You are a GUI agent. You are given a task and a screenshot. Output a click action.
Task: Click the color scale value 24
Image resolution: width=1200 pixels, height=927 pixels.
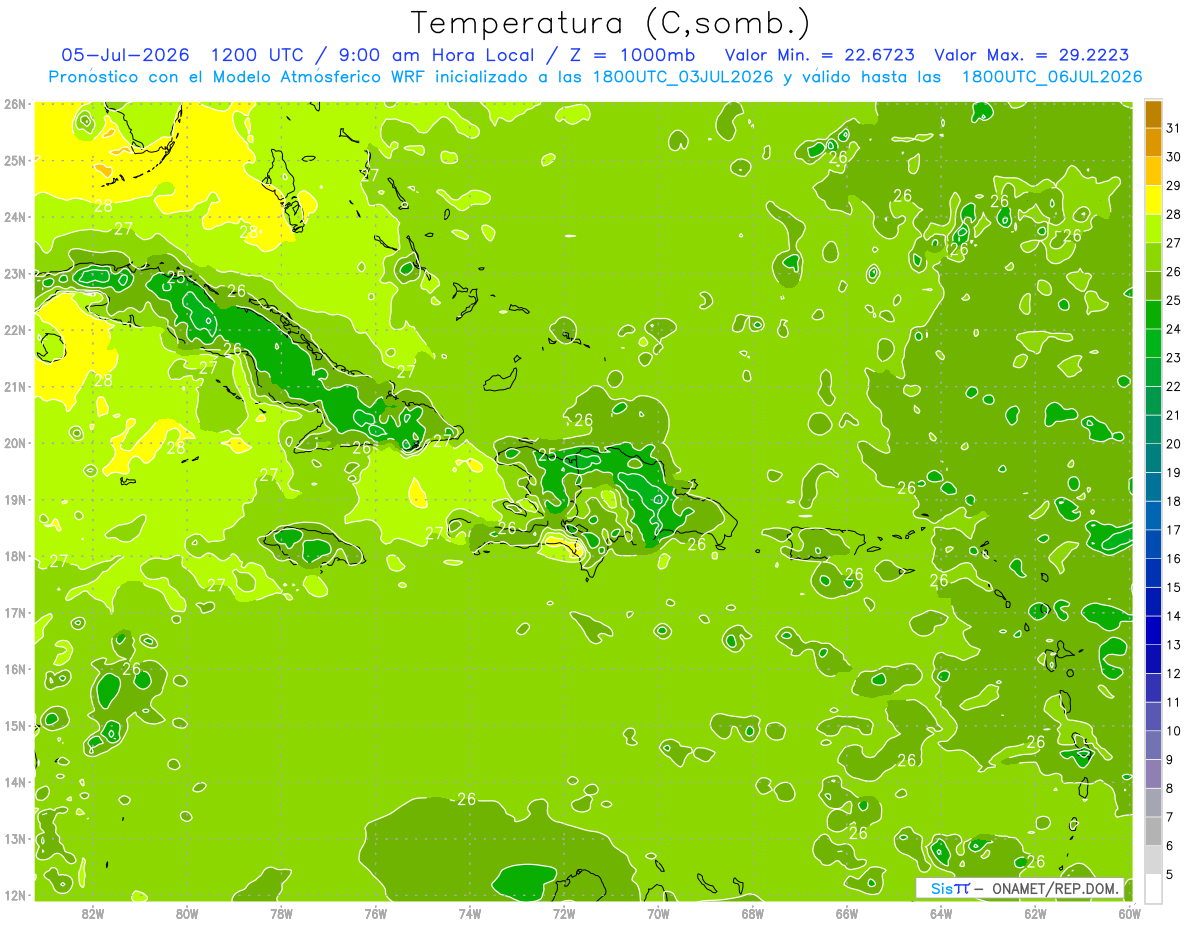click(x=1174, y=329)
